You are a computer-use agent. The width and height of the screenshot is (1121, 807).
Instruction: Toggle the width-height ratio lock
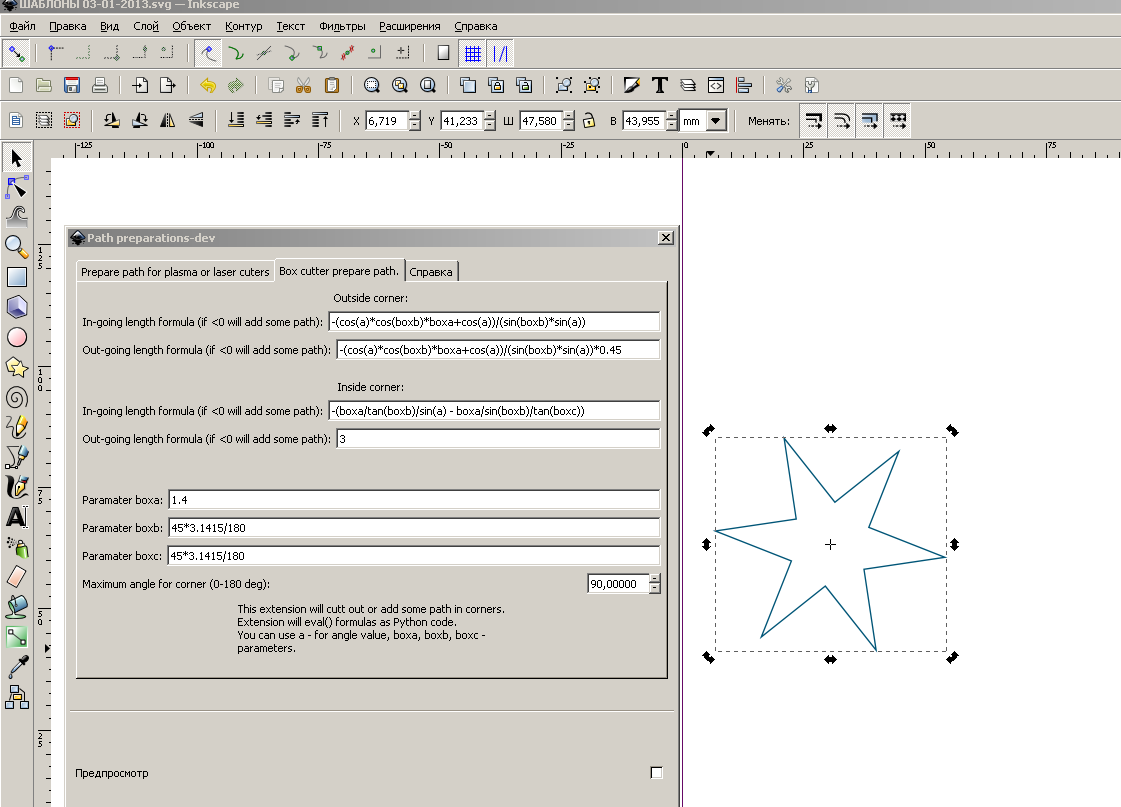point(590,121)
